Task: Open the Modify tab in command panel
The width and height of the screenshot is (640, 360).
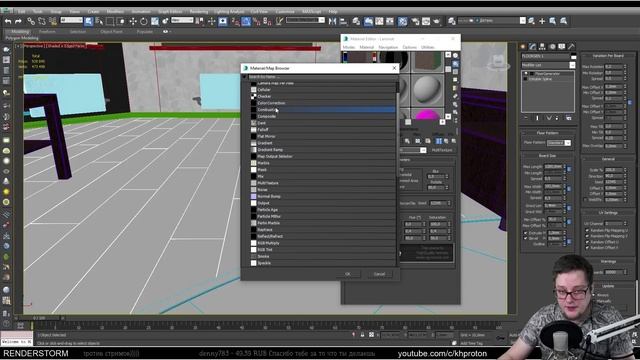Action: [x=533, y=47]
